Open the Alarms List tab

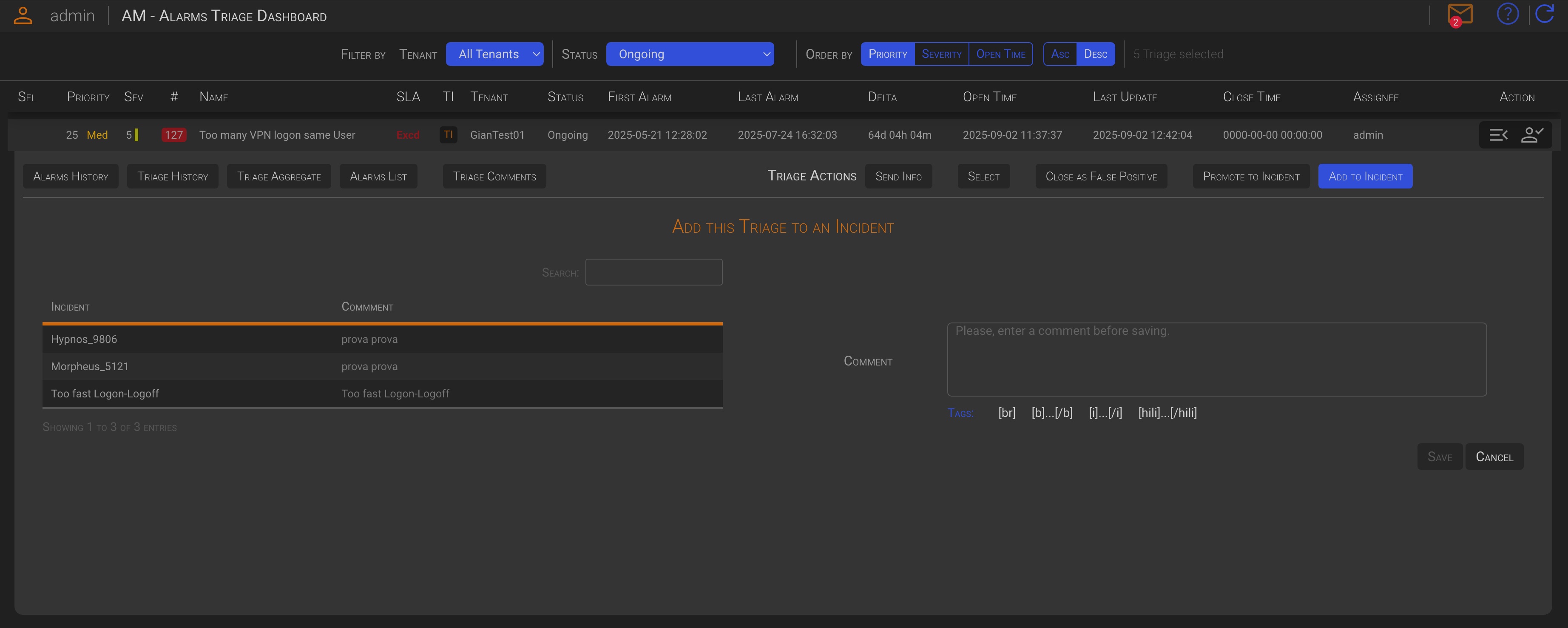point(378,177)
